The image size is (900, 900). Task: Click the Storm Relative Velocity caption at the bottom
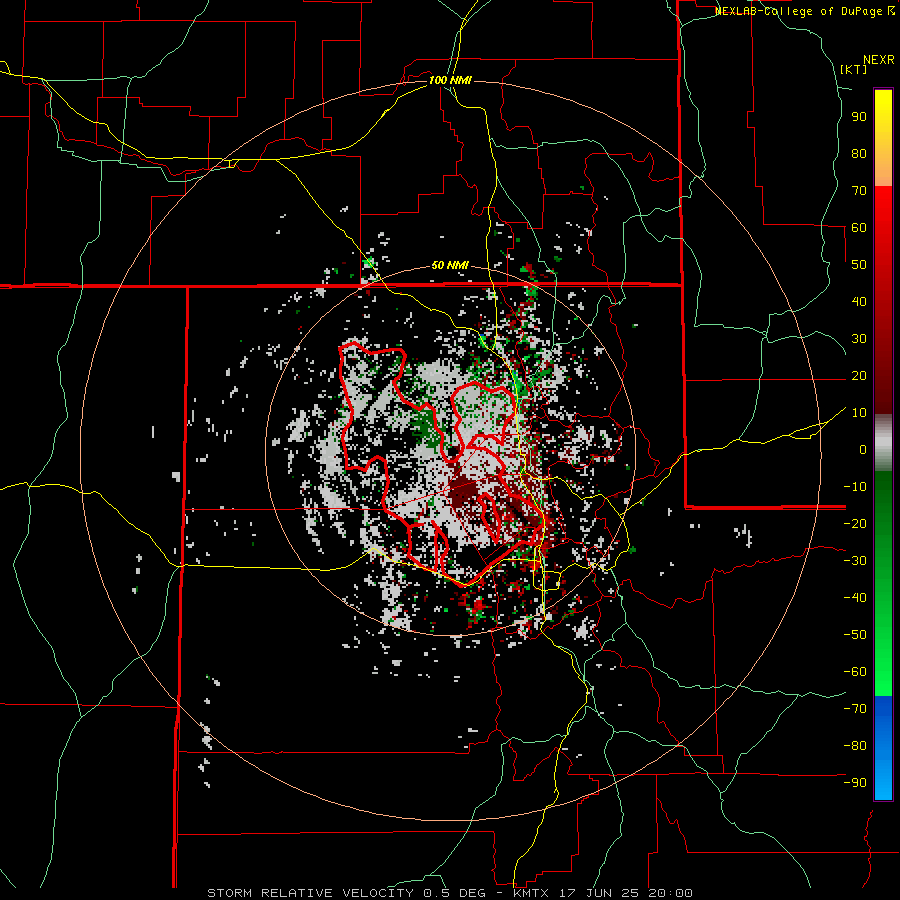click(449, 893)
